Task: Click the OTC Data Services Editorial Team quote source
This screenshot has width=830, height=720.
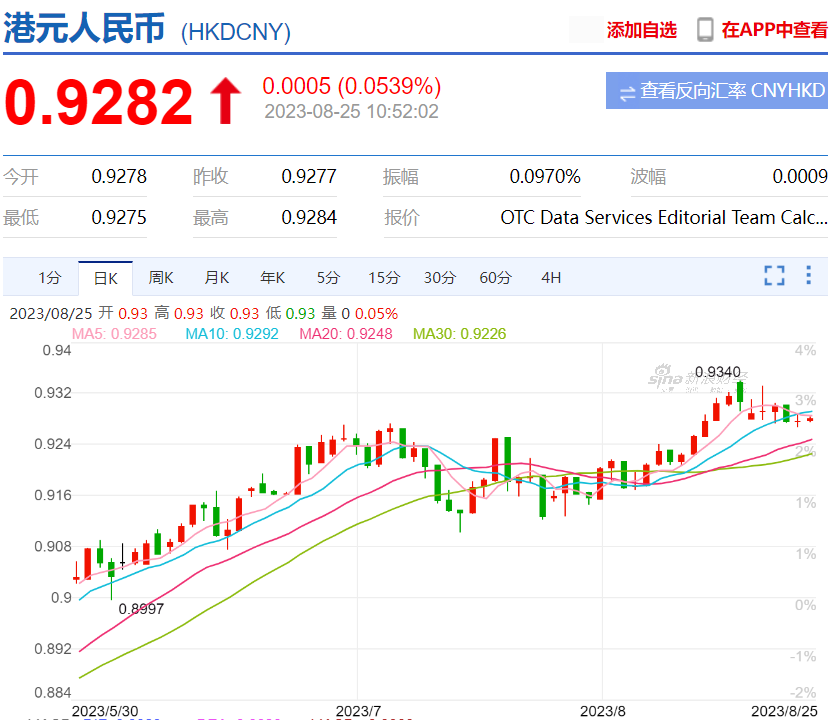Action: click(664, 218)
